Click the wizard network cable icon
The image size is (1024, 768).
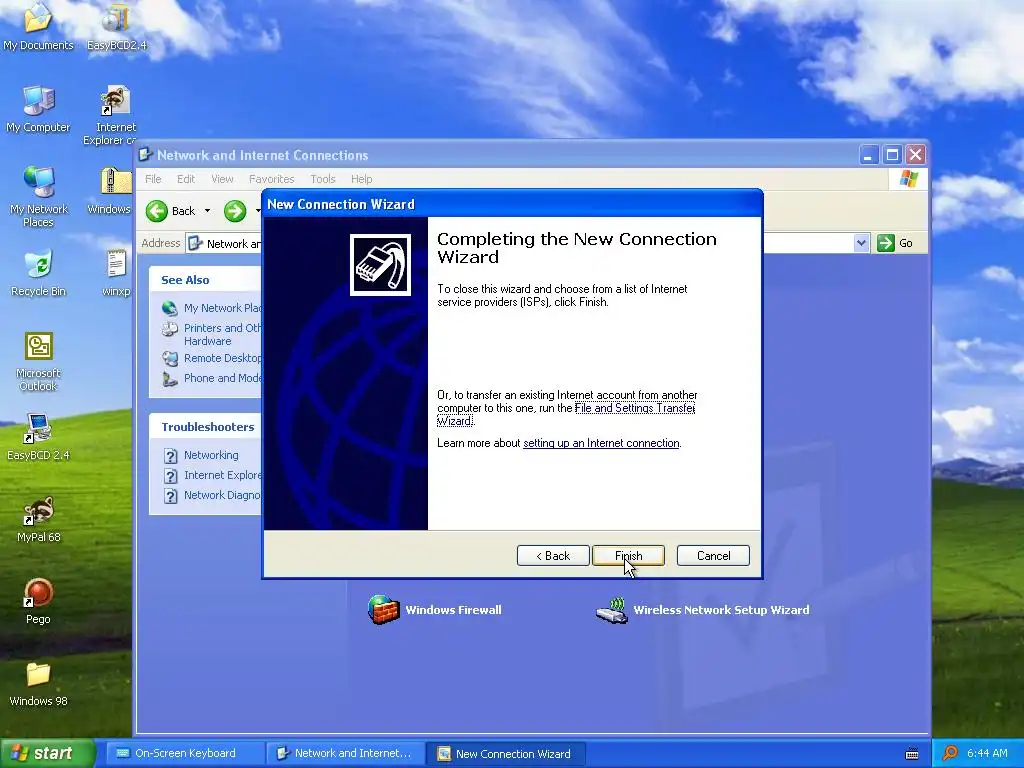pos(380,264)
